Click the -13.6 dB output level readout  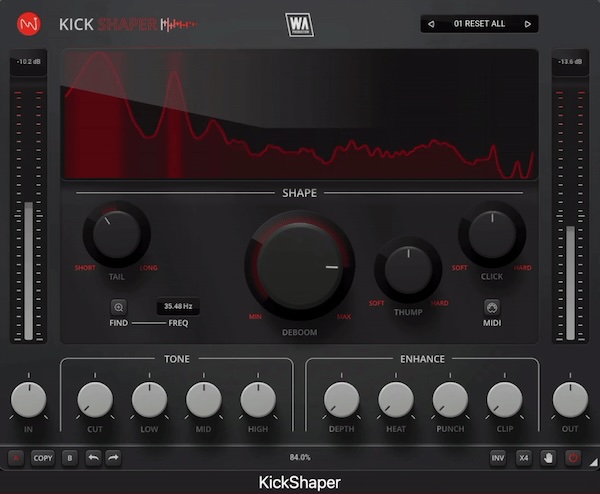[x=570, y=62]
